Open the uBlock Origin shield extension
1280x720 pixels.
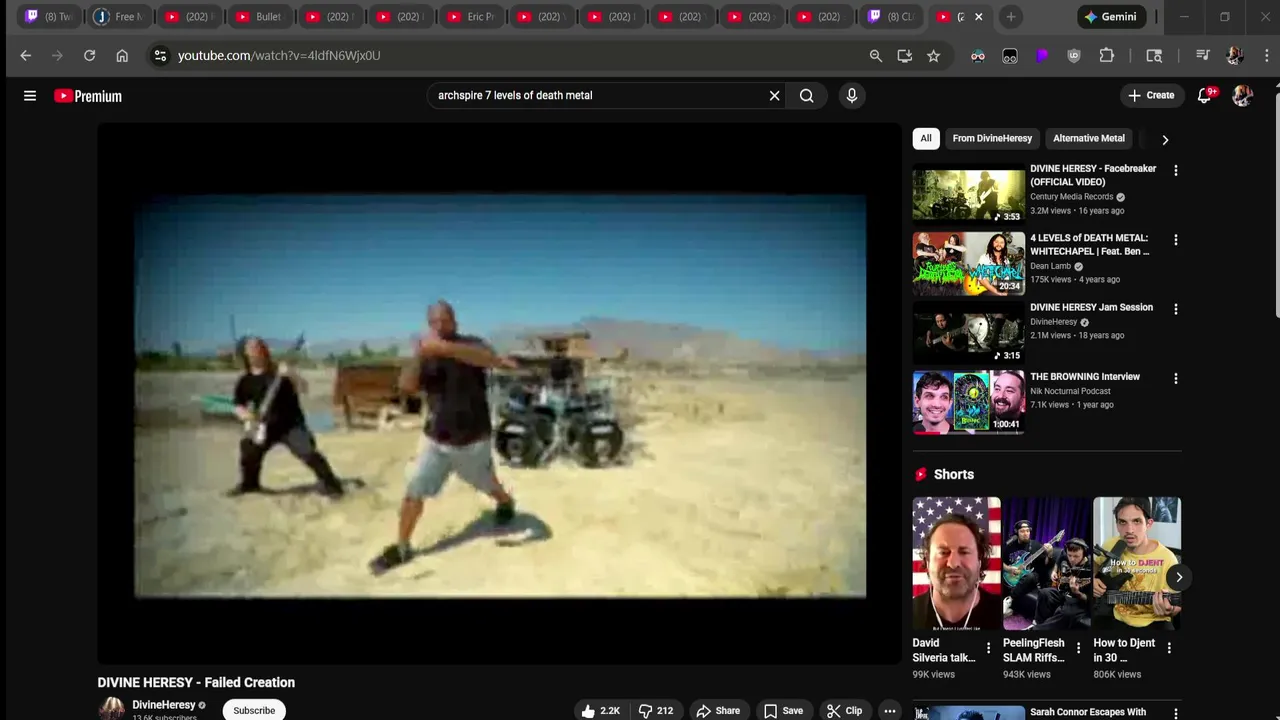tap(1074, 56)
